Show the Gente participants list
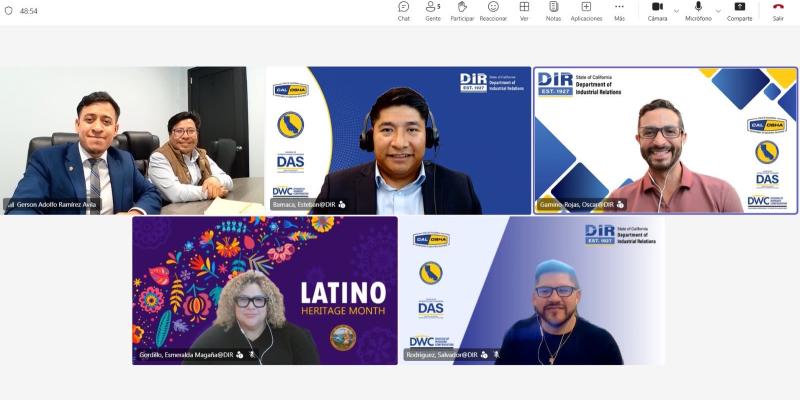800x400 pixels. [433, 11]
